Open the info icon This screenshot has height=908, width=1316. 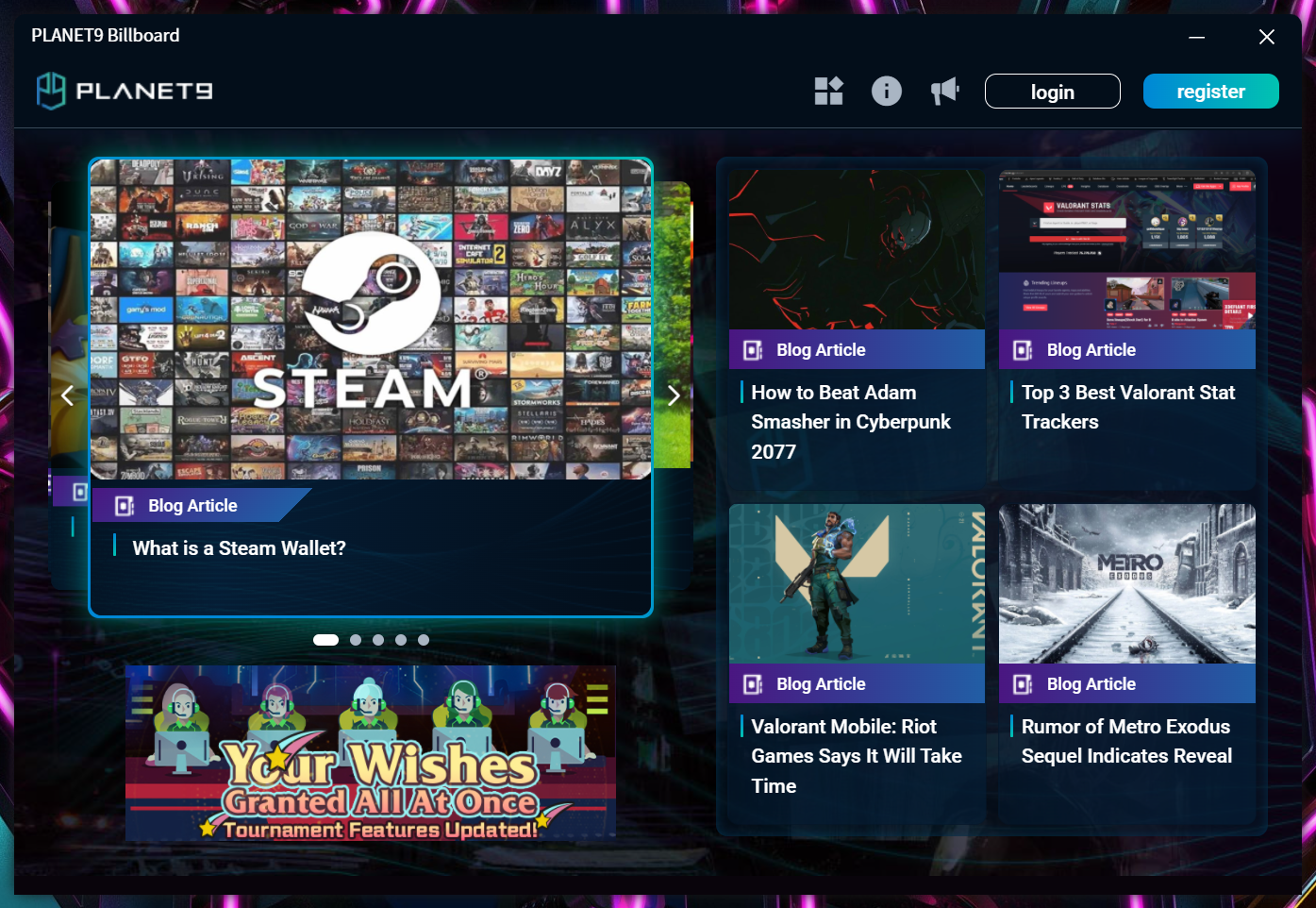click(x=887, y=91)
